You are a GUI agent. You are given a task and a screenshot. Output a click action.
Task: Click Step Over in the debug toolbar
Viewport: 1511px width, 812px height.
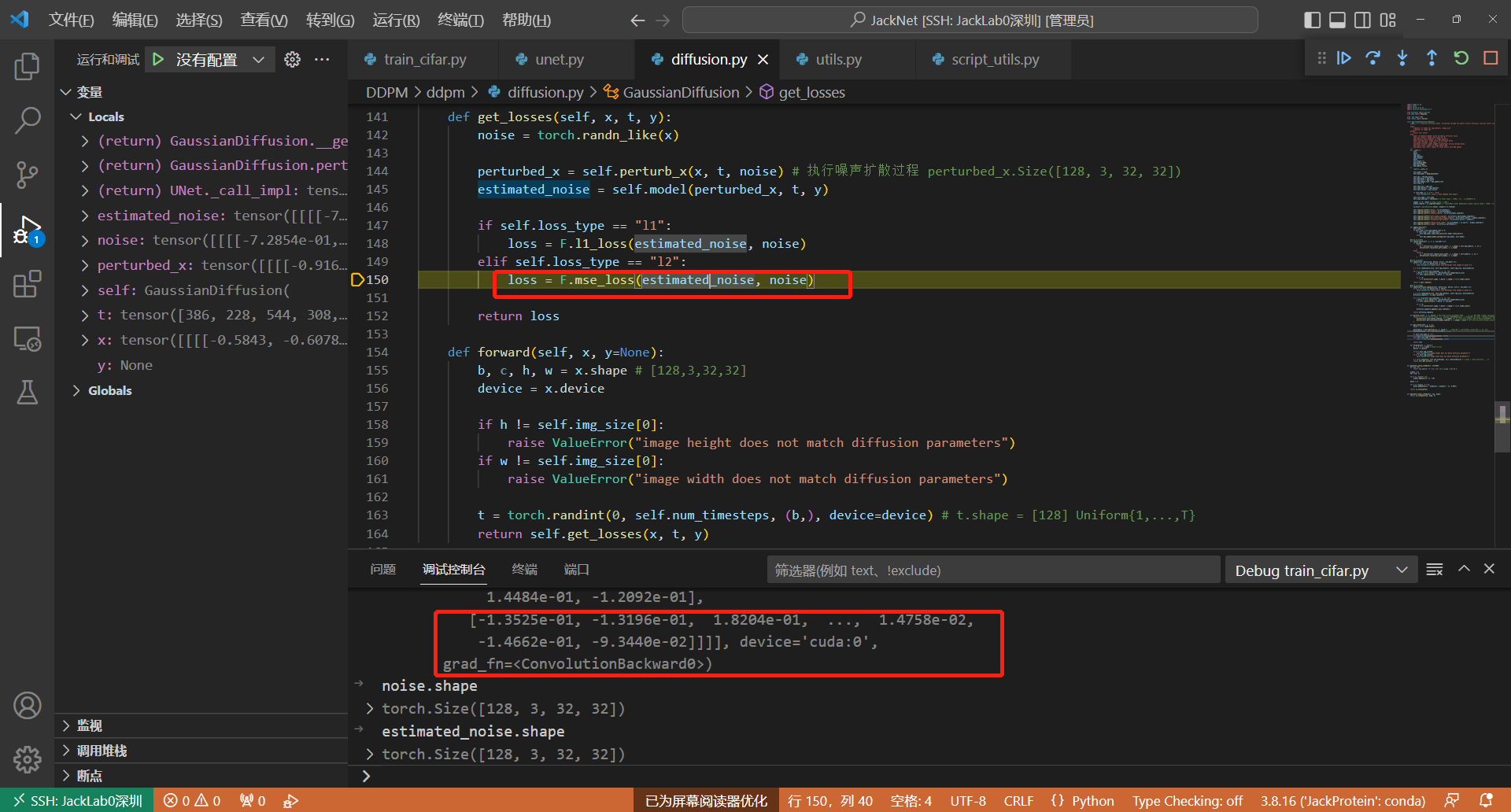pos(1373,58)
